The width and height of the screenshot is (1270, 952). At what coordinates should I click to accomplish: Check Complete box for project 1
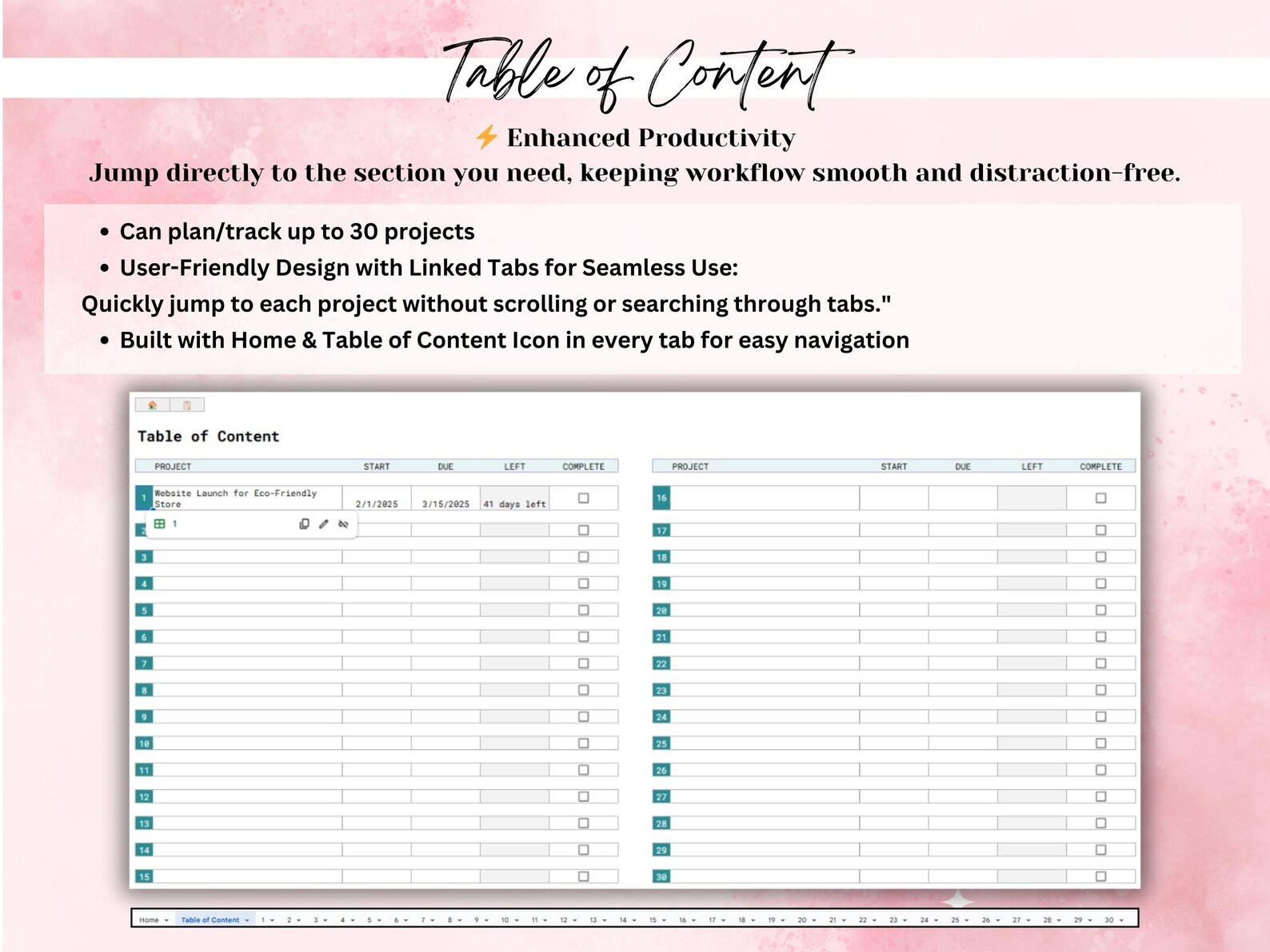(584, 498)
